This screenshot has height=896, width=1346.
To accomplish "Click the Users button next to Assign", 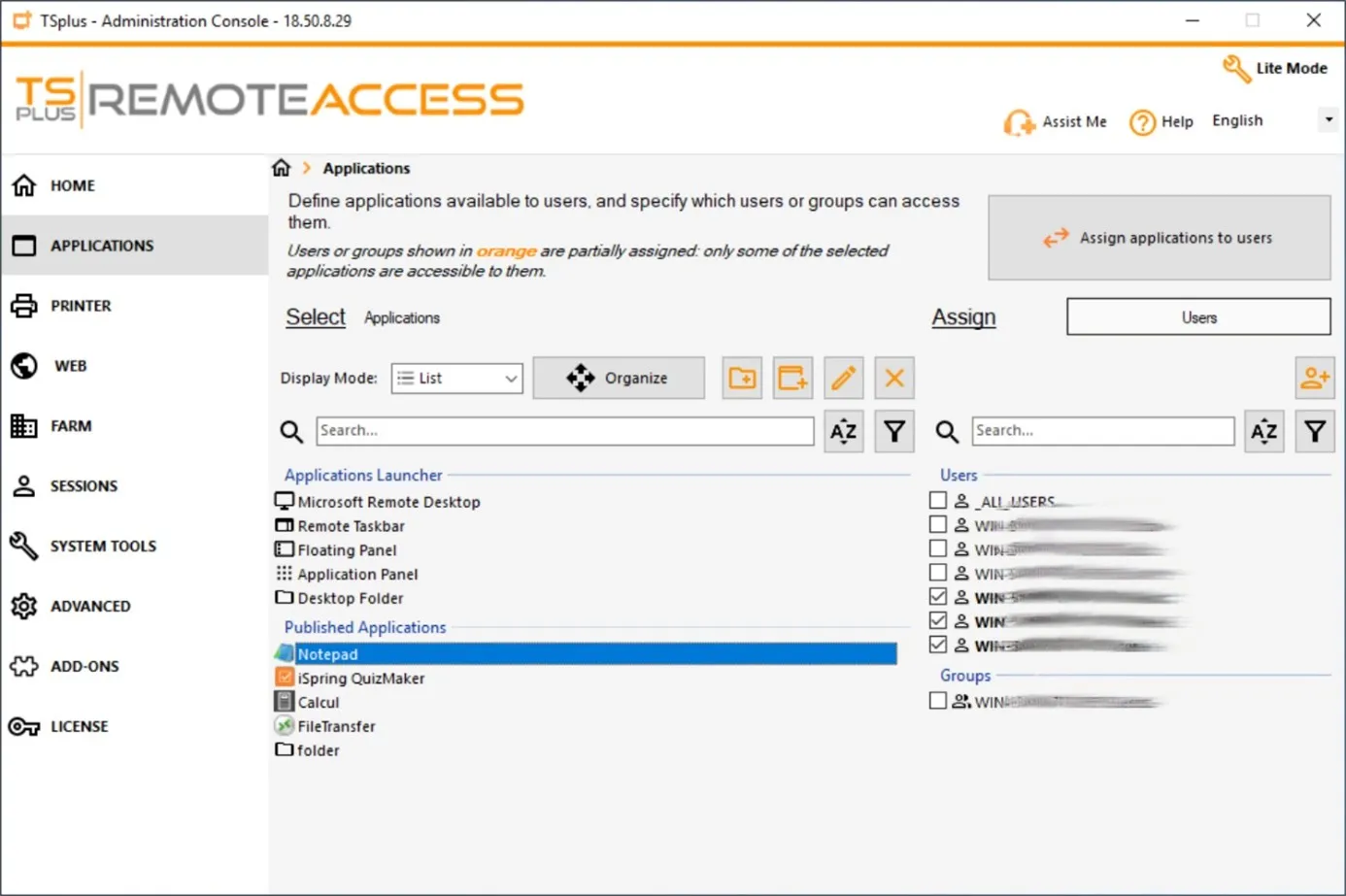I will coord(1199,317).
